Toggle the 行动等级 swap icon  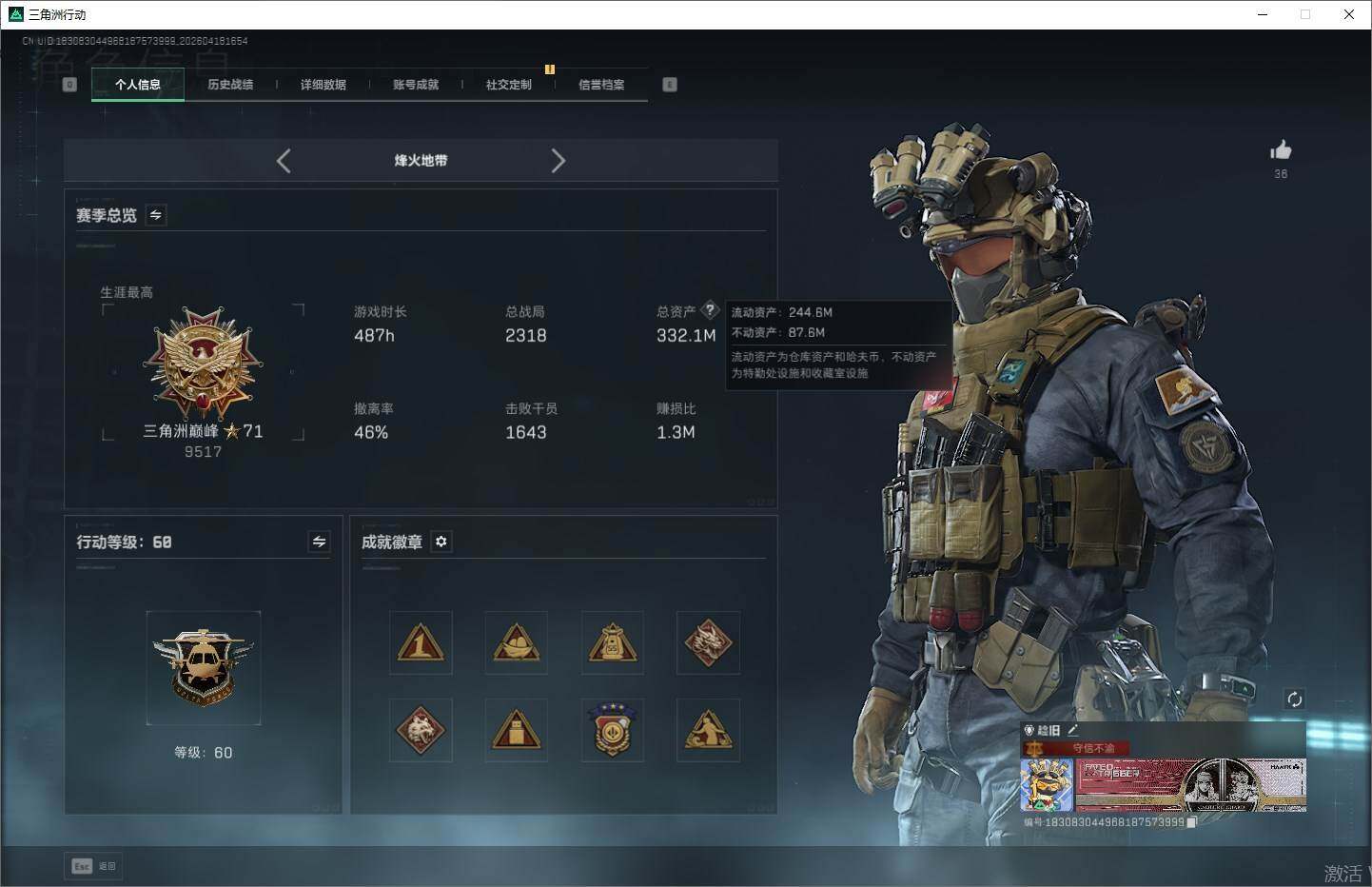pyautogui.click(x=320, y=542)
